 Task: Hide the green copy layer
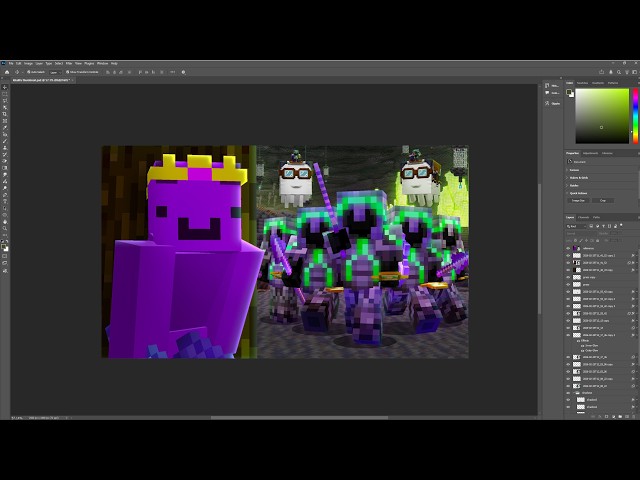(x=568, y=277)
